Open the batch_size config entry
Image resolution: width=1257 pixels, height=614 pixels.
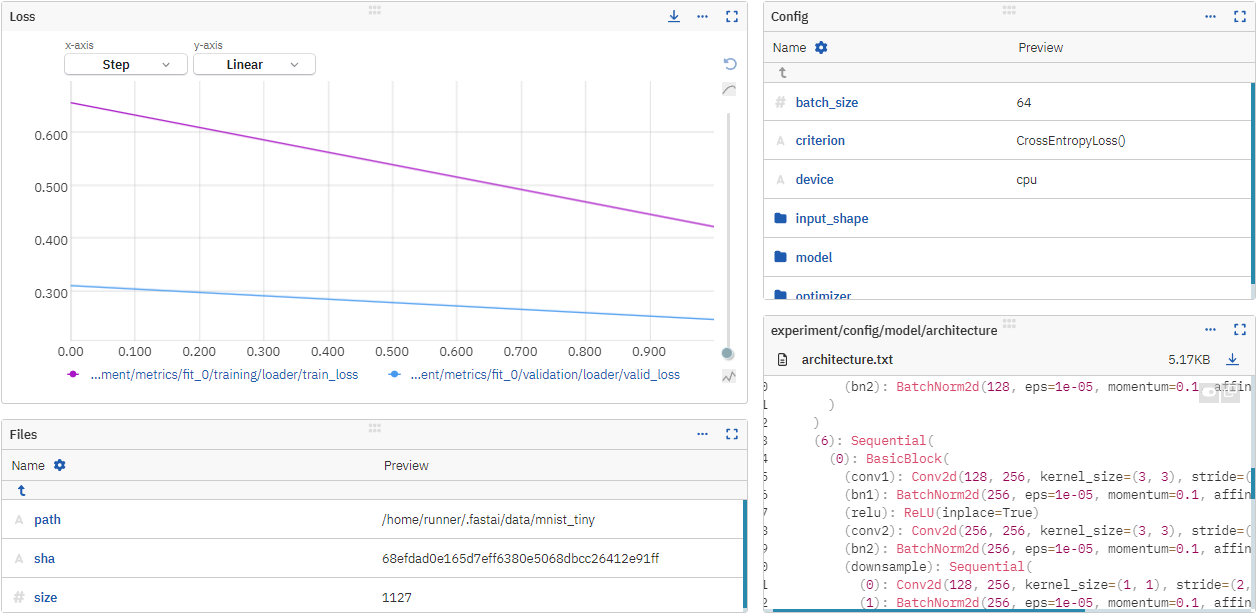(826, 102)
